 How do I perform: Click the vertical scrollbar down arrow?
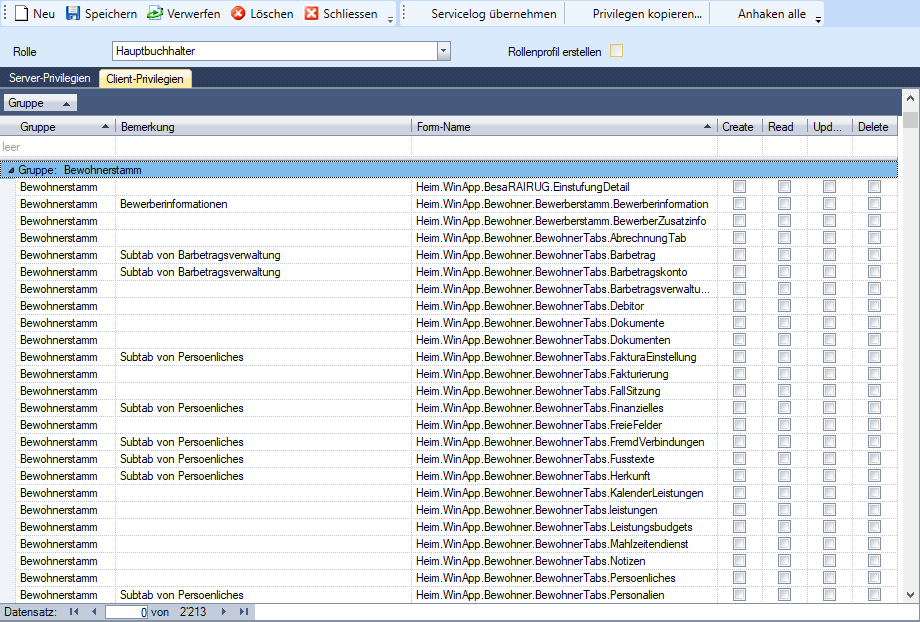click(x=910, y=594)
